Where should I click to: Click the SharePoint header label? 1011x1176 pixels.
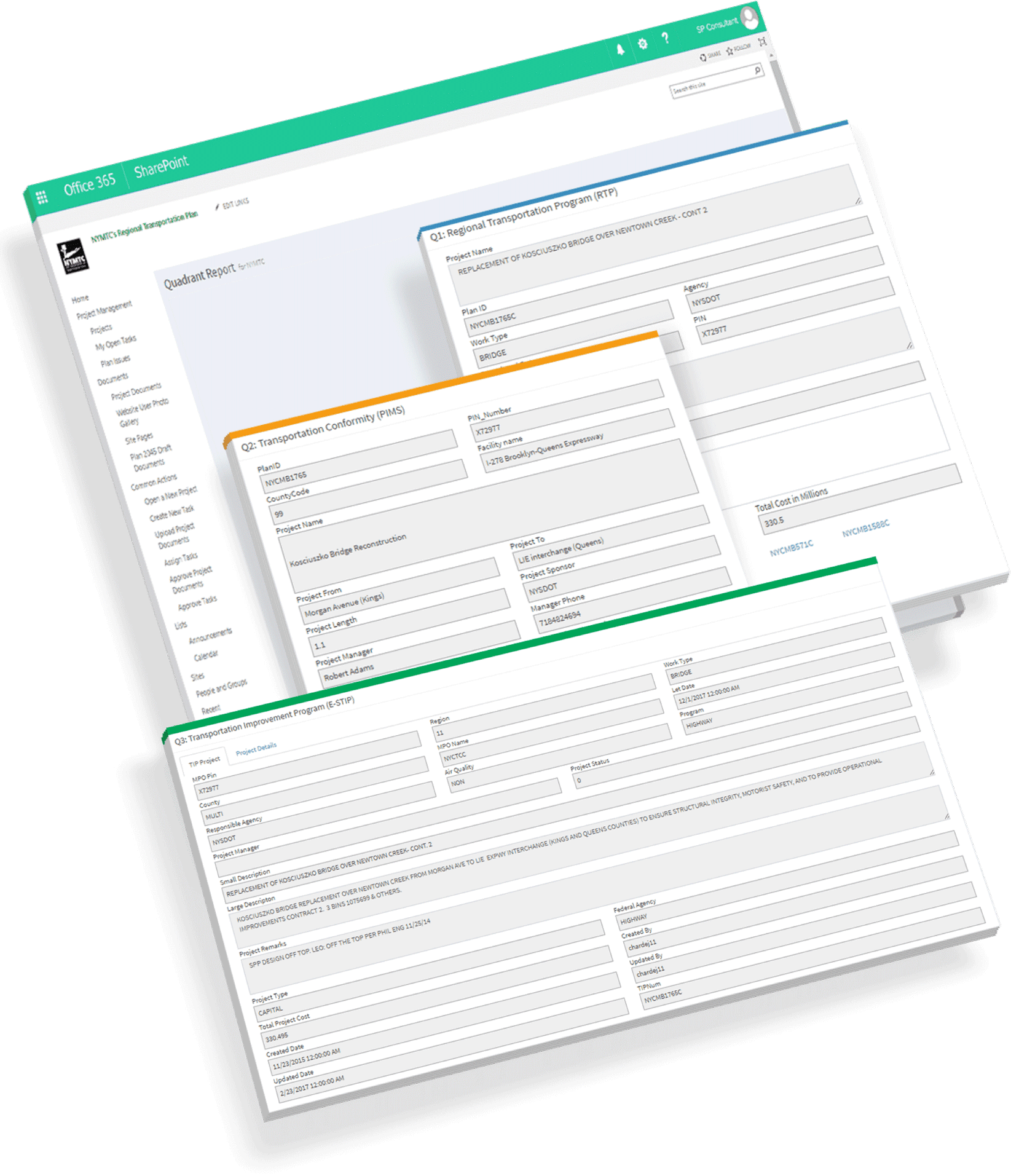[161, 165]
